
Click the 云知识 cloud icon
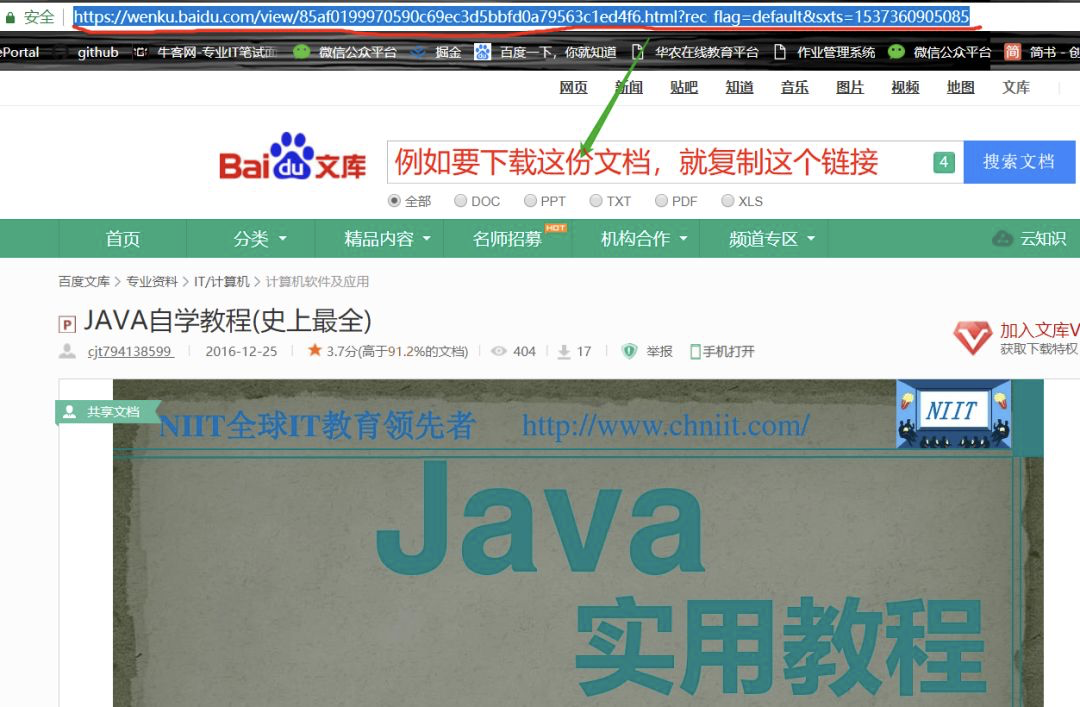(1002, 238)
